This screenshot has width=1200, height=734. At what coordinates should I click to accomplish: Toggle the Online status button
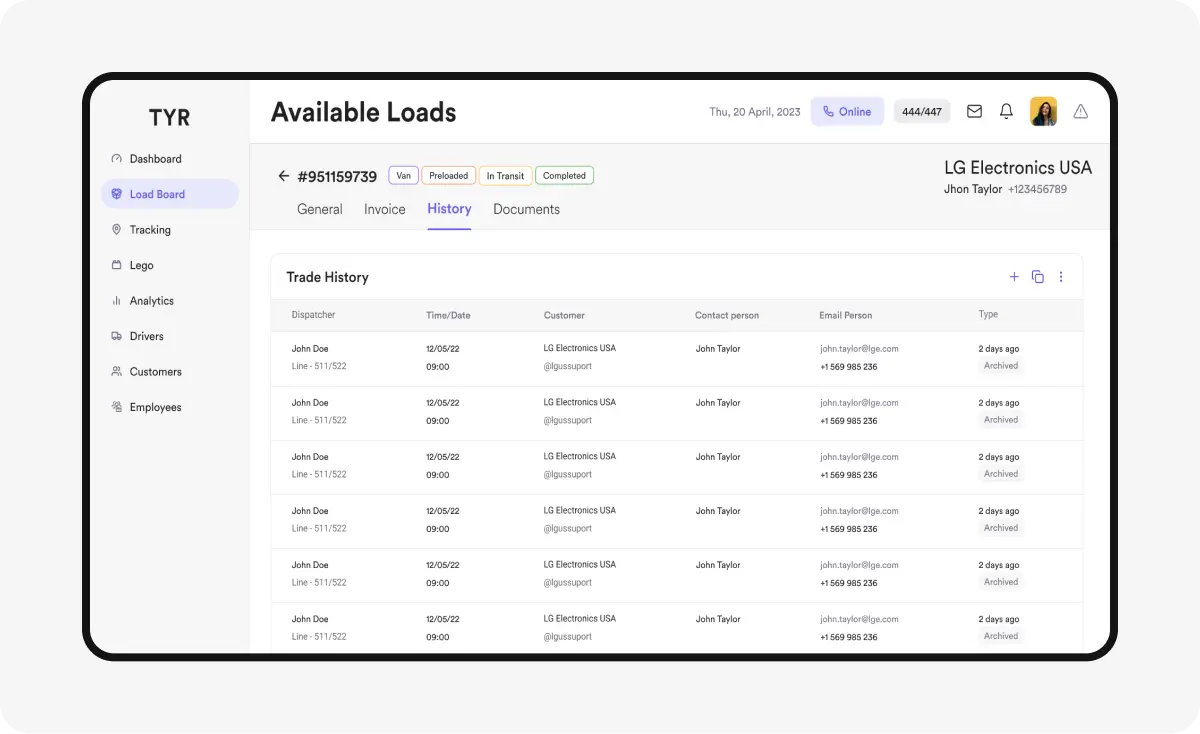(x=847, y=112)
